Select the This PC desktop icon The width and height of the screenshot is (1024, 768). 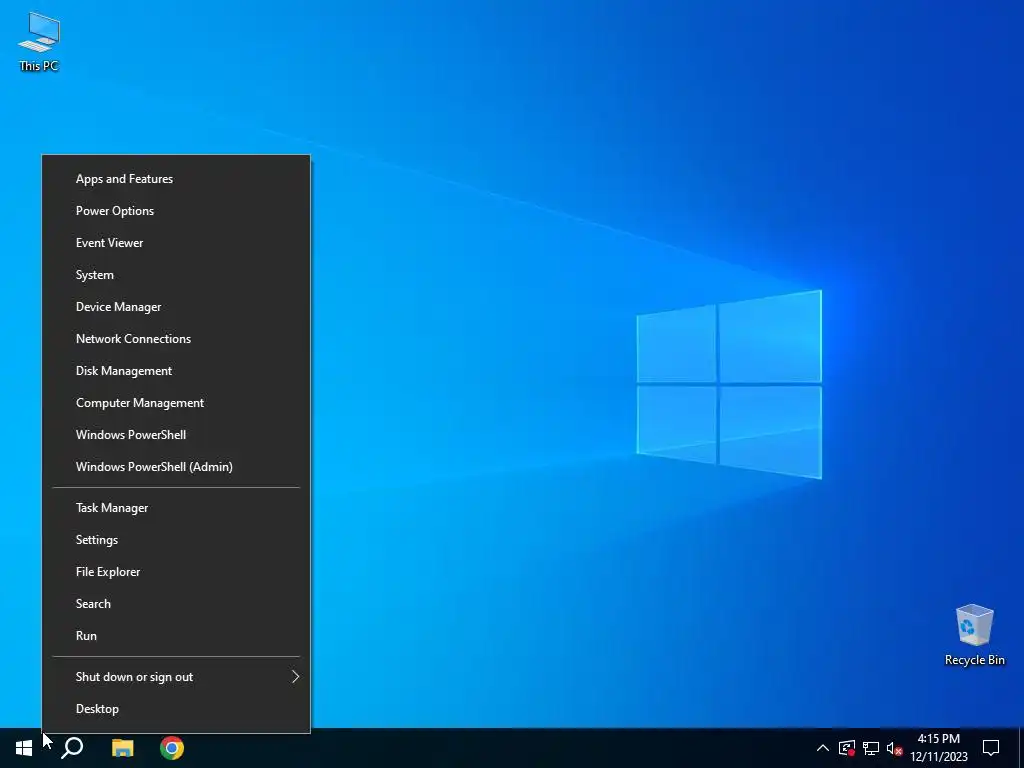(39, 42)
